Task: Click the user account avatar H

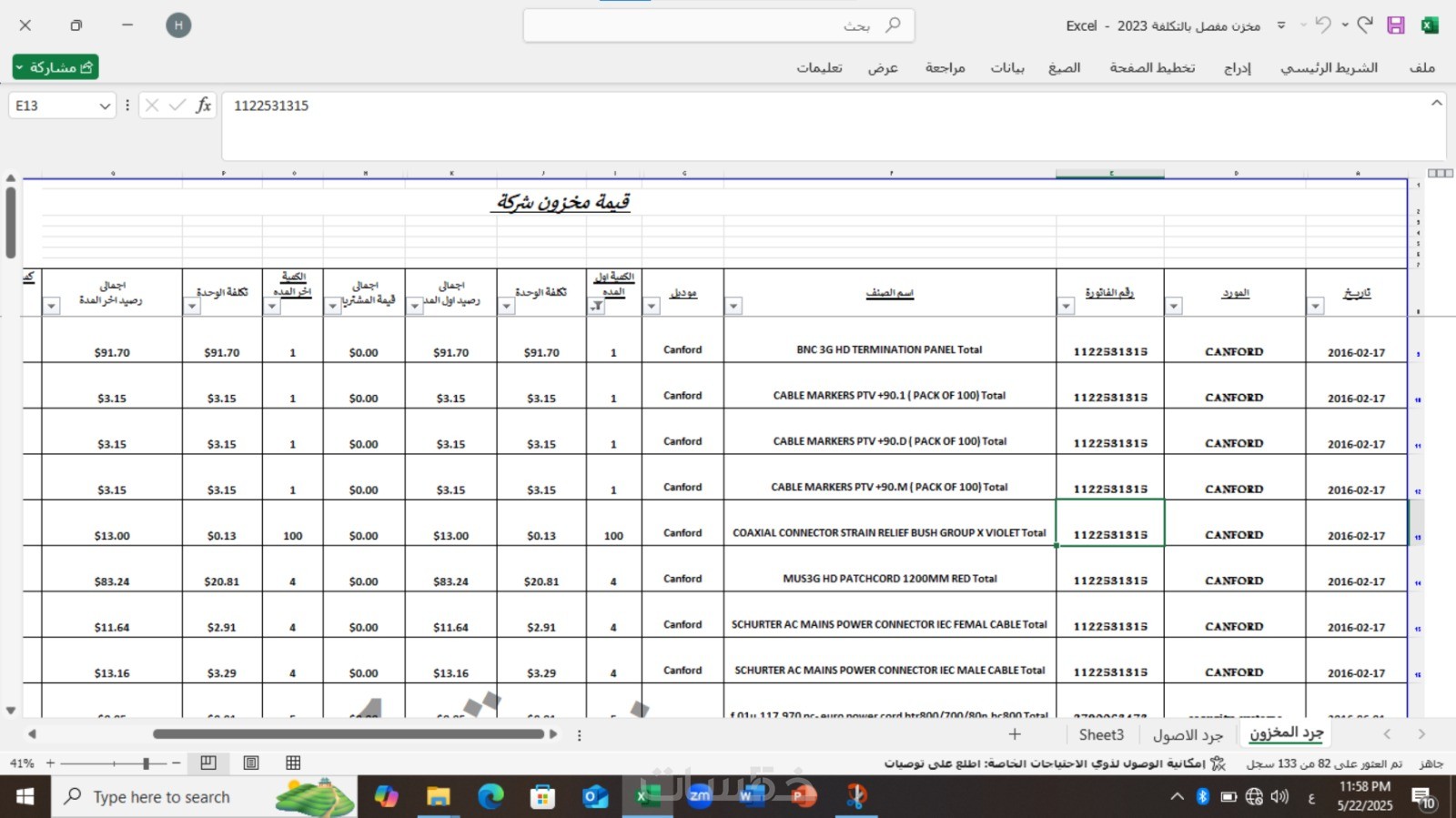Action: 178,25
